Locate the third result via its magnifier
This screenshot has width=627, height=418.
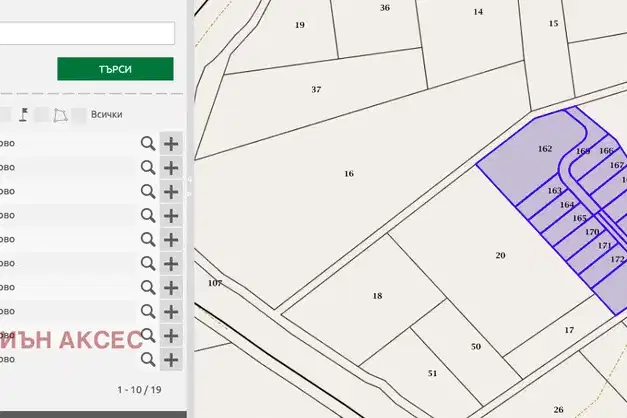[x=148, y=192]
